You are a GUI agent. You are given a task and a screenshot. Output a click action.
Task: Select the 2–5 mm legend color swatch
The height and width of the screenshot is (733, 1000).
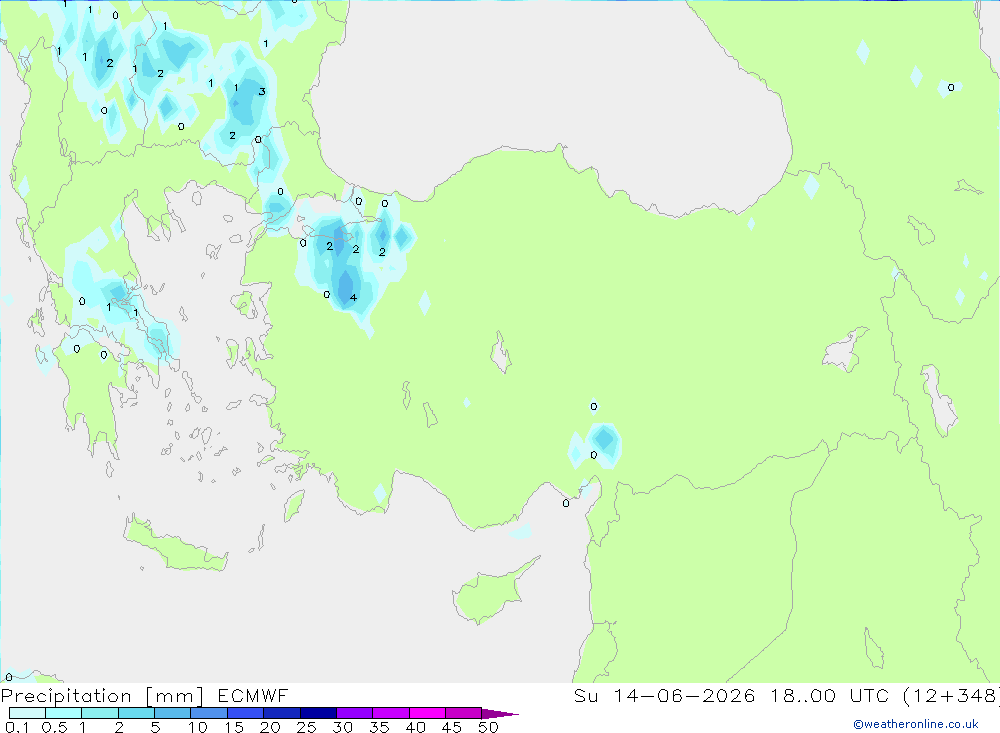tap(136, 713)
